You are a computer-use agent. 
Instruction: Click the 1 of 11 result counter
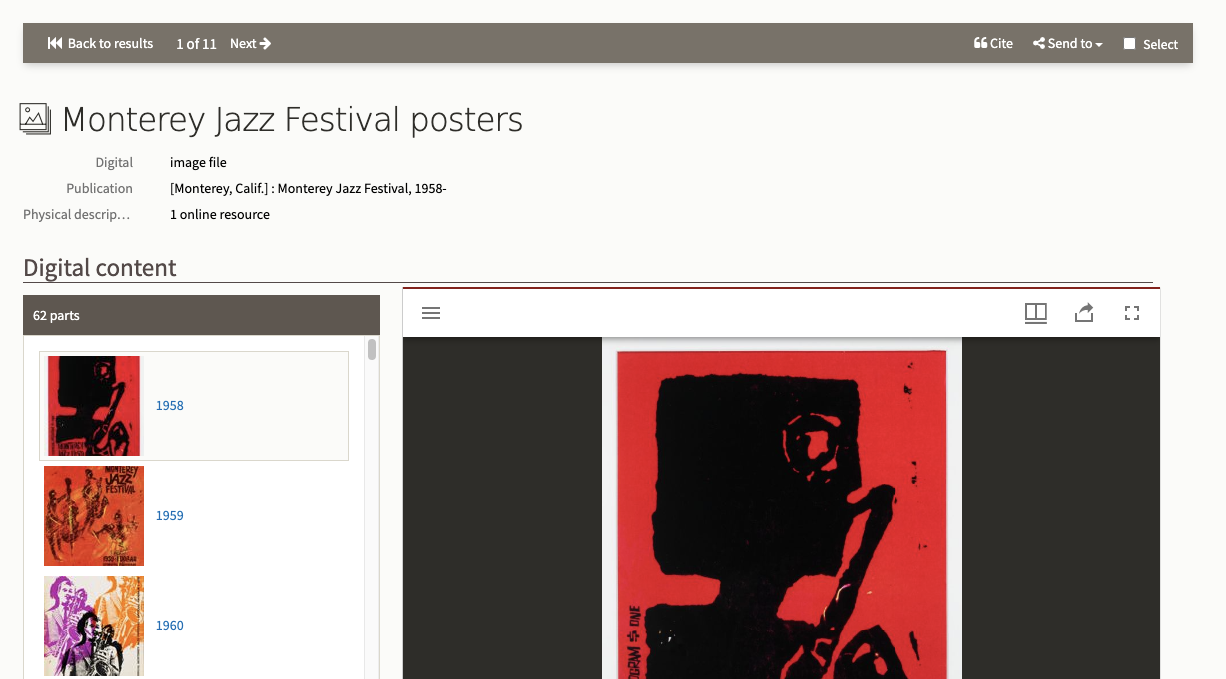(196, 43)
